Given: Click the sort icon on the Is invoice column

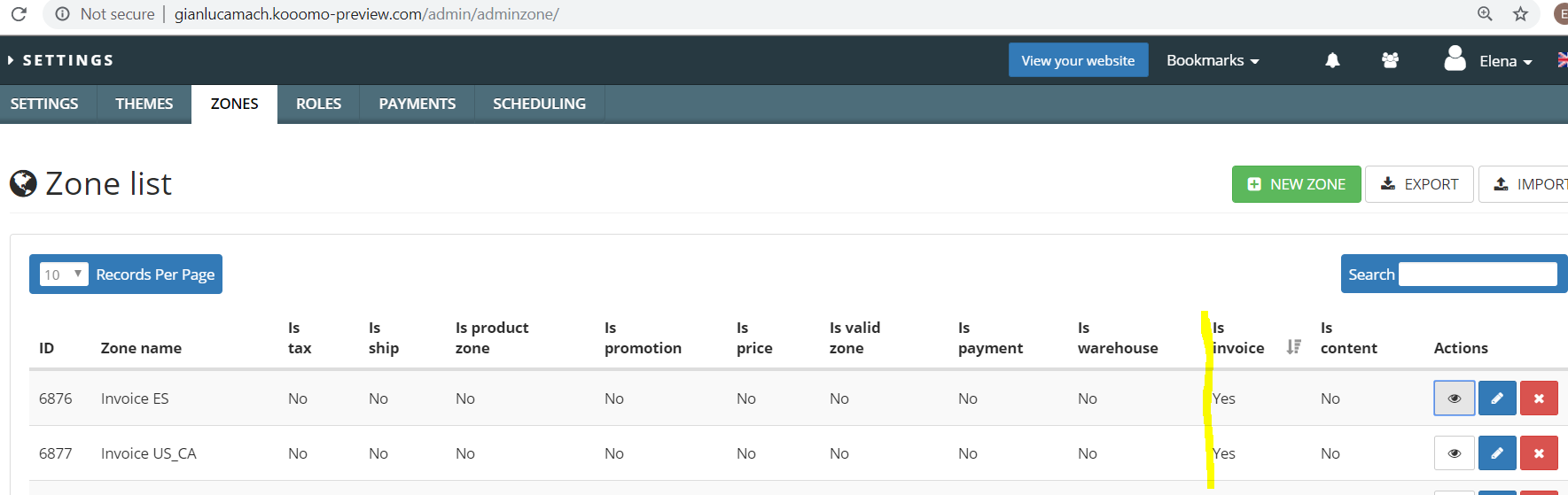Looking at the screenshot, I should pos(1294,347).
